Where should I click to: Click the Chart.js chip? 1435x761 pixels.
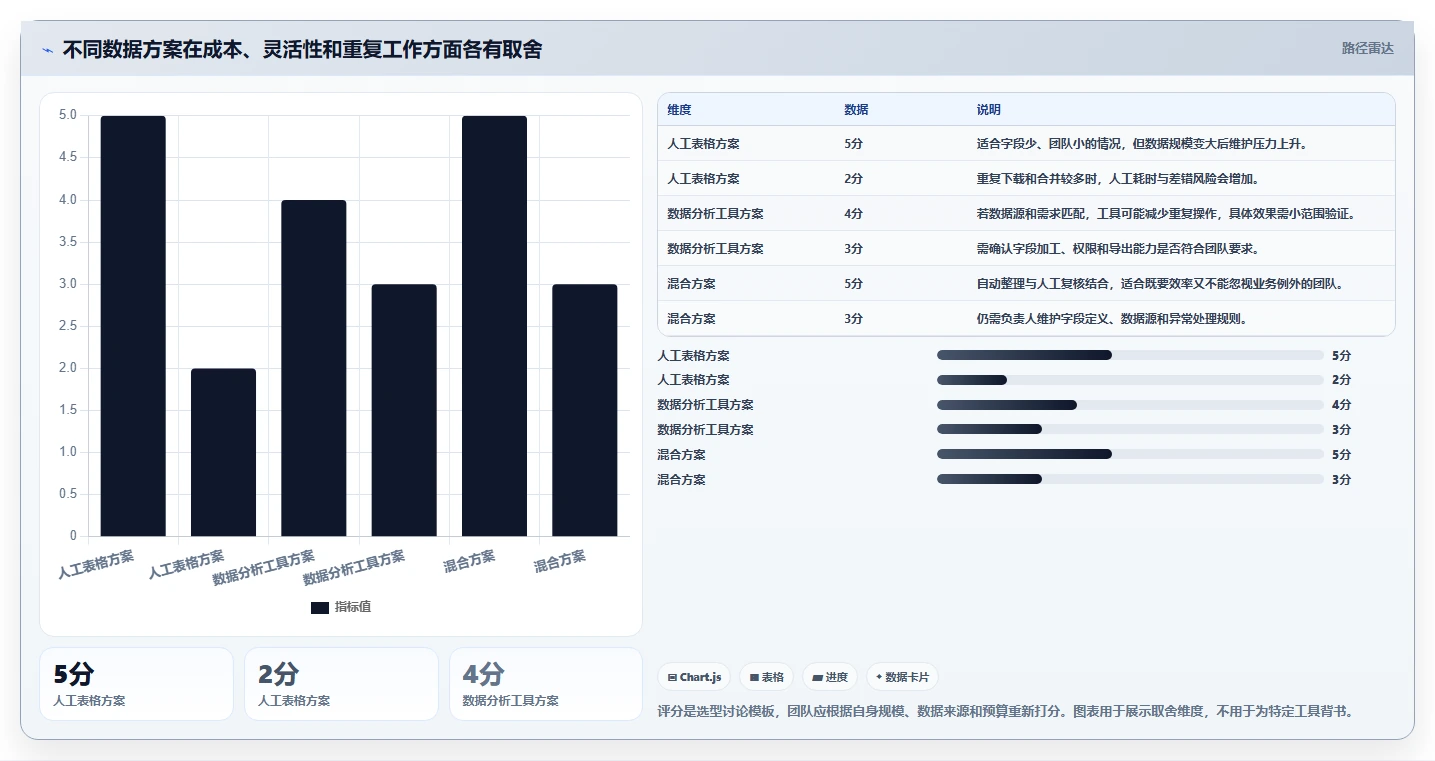click(x=695, y=677)
